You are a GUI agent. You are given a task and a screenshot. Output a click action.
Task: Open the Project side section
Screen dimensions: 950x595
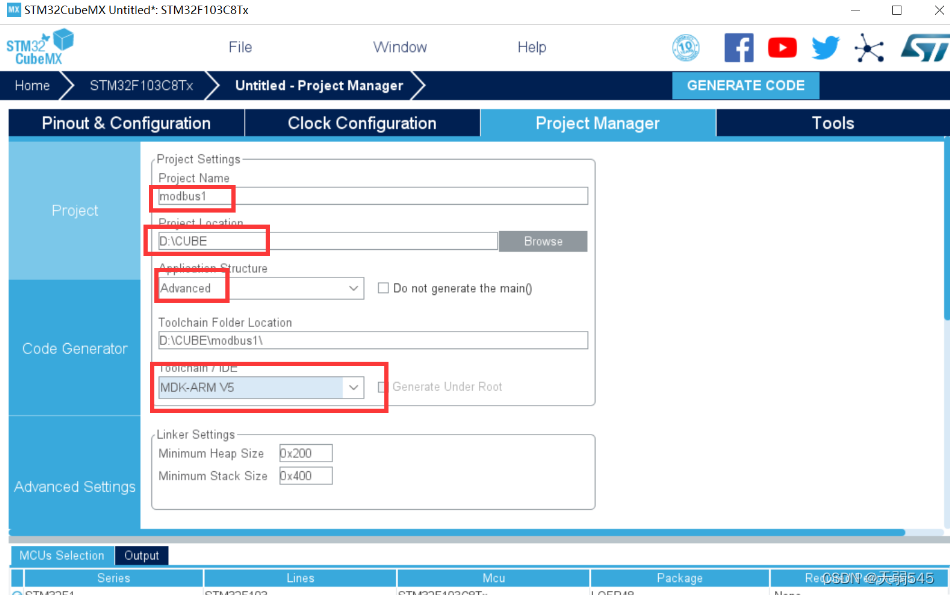coord(75,210)
